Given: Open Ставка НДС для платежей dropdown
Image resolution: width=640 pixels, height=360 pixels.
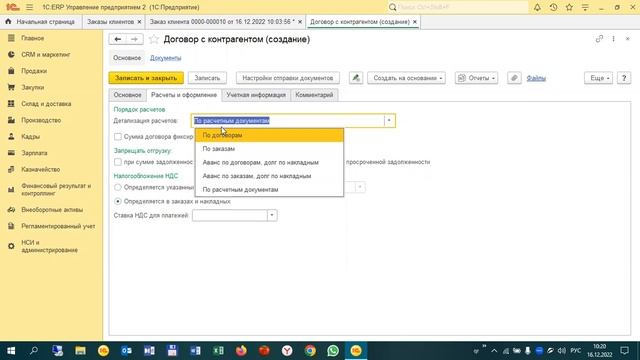Looking at the screenshot, I should 272,215.
